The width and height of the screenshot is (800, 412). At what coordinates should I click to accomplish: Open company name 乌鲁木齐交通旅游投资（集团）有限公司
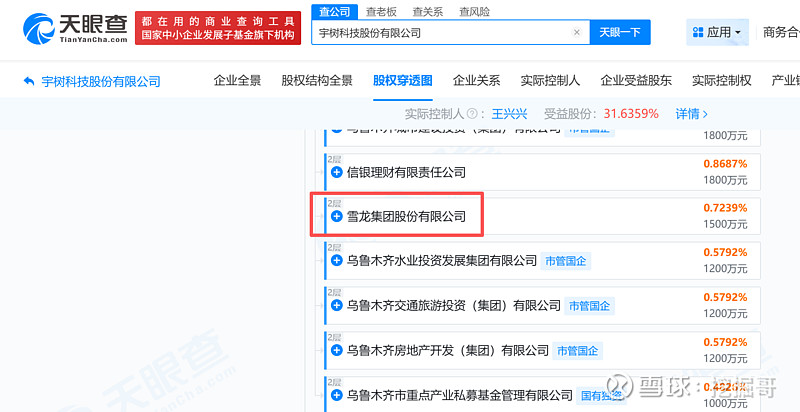(x=454, y=305)
